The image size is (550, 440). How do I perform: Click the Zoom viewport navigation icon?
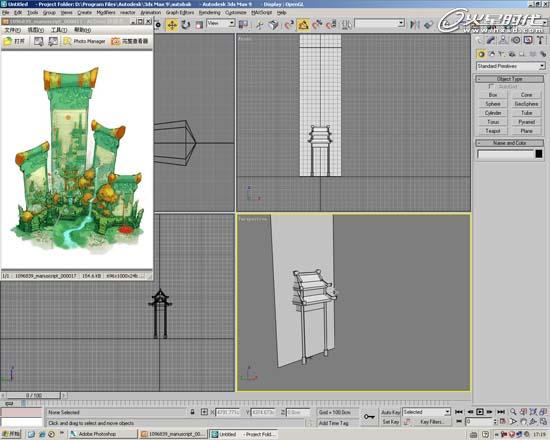coord(513,412)
